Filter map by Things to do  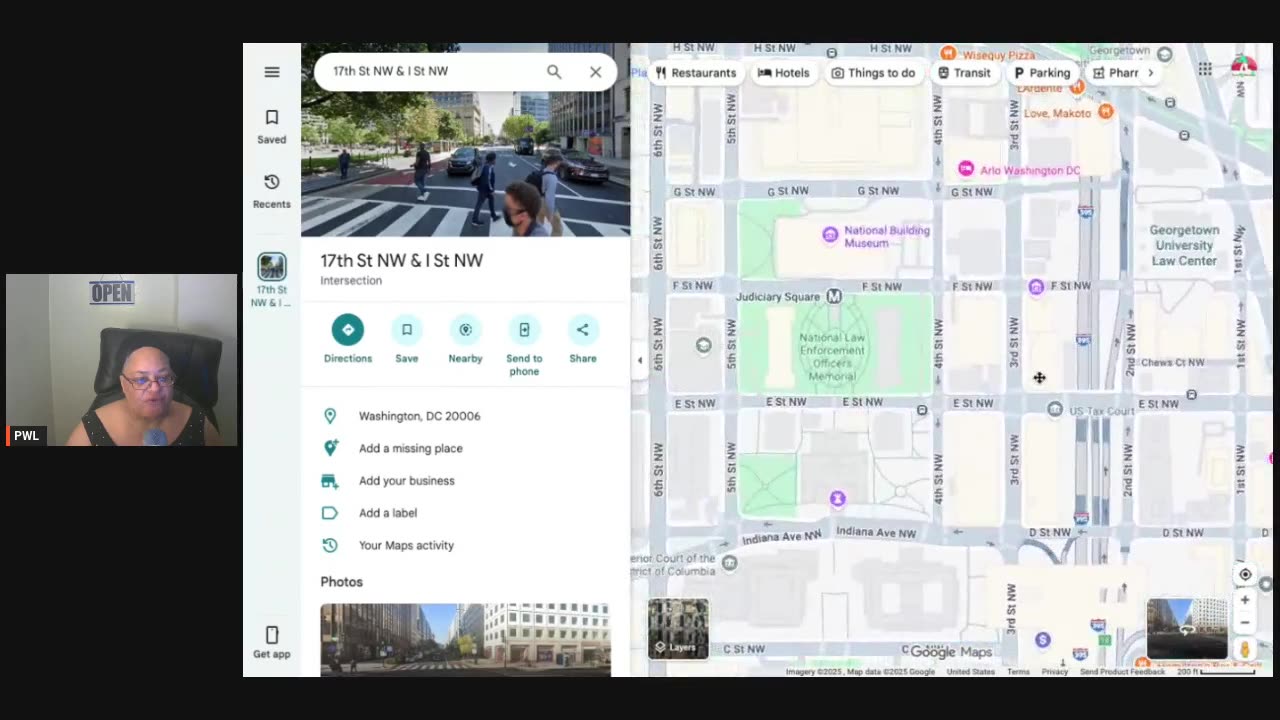pyautogui.click(x=873, y=73)
